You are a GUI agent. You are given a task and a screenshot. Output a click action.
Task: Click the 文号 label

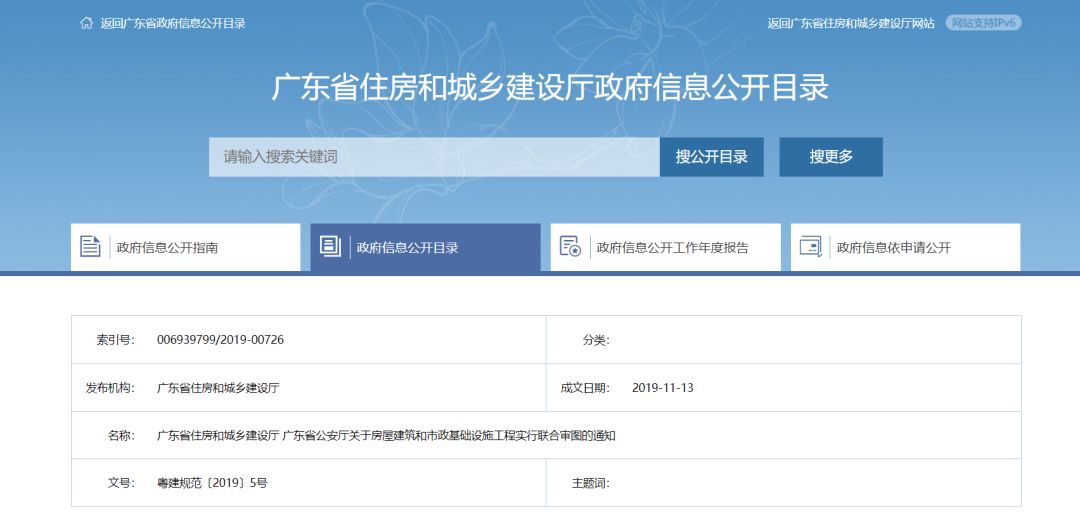click(x=121, y=483)
